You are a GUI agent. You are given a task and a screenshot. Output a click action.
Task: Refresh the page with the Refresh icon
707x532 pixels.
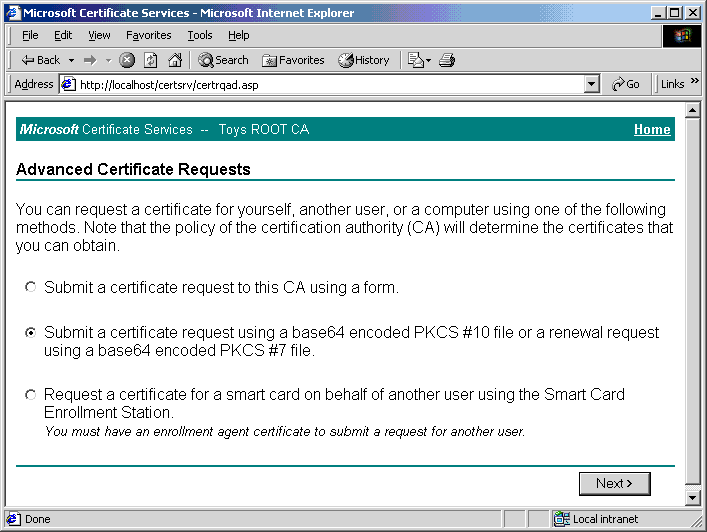tap(151, 60)
